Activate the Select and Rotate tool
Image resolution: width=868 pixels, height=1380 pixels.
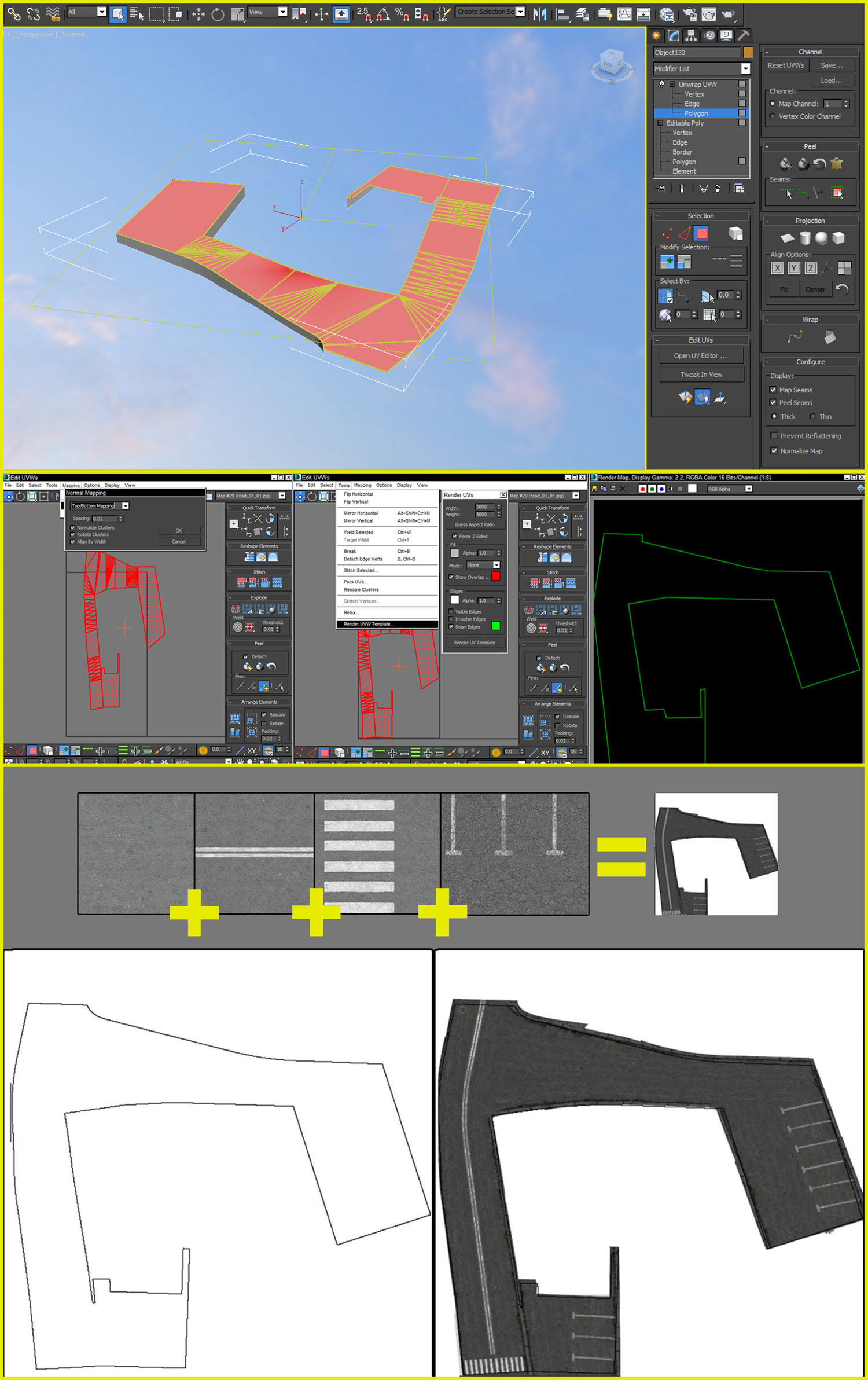pos(218,14)
